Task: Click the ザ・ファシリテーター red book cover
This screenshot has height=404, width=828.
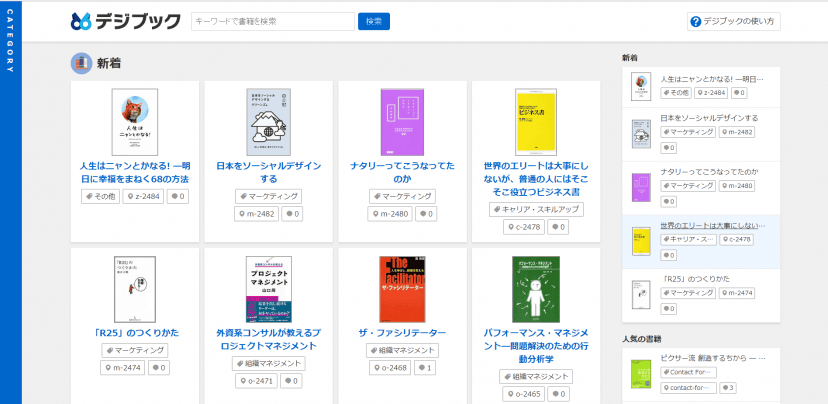Action: pyautogui.click(x=402, y=289)
